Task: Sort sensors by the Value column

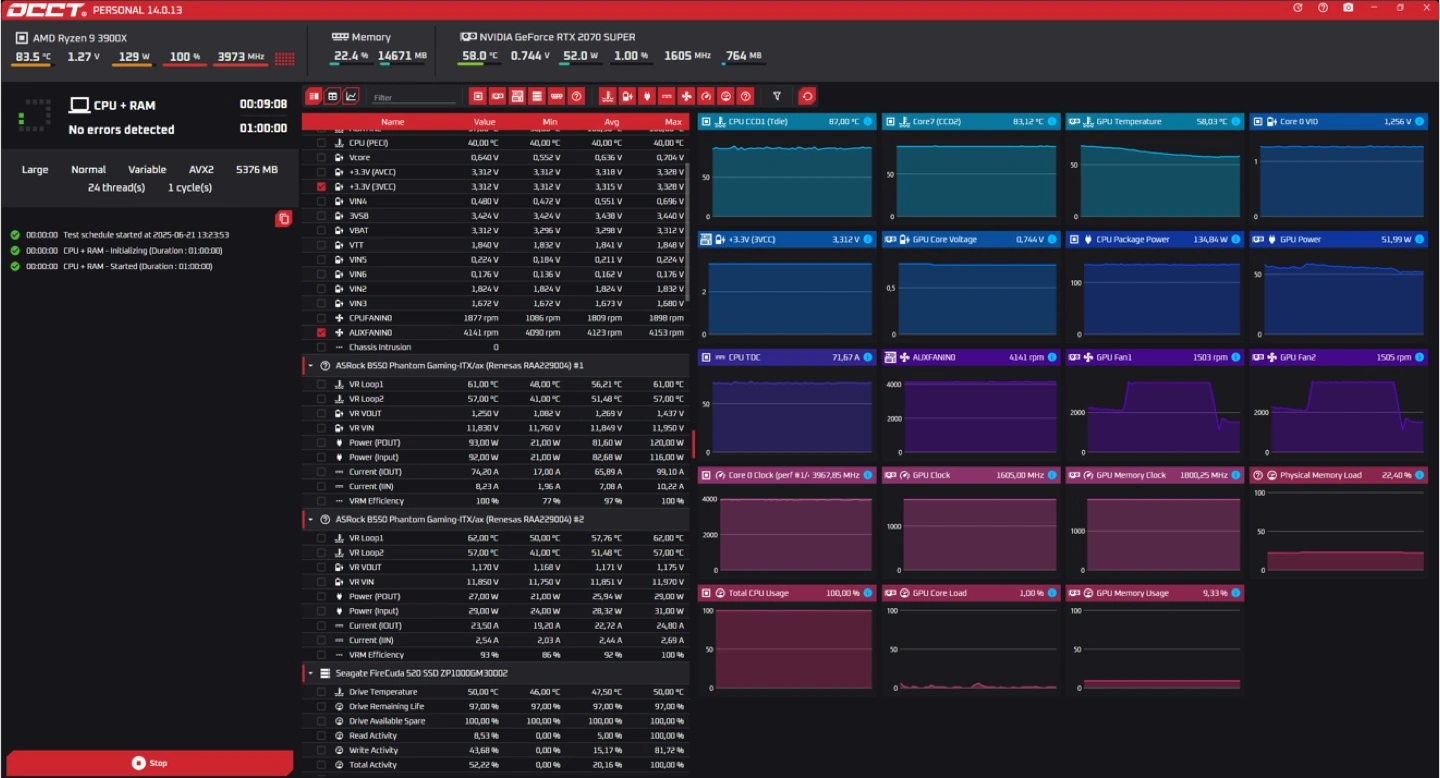Action: [484, 122]
